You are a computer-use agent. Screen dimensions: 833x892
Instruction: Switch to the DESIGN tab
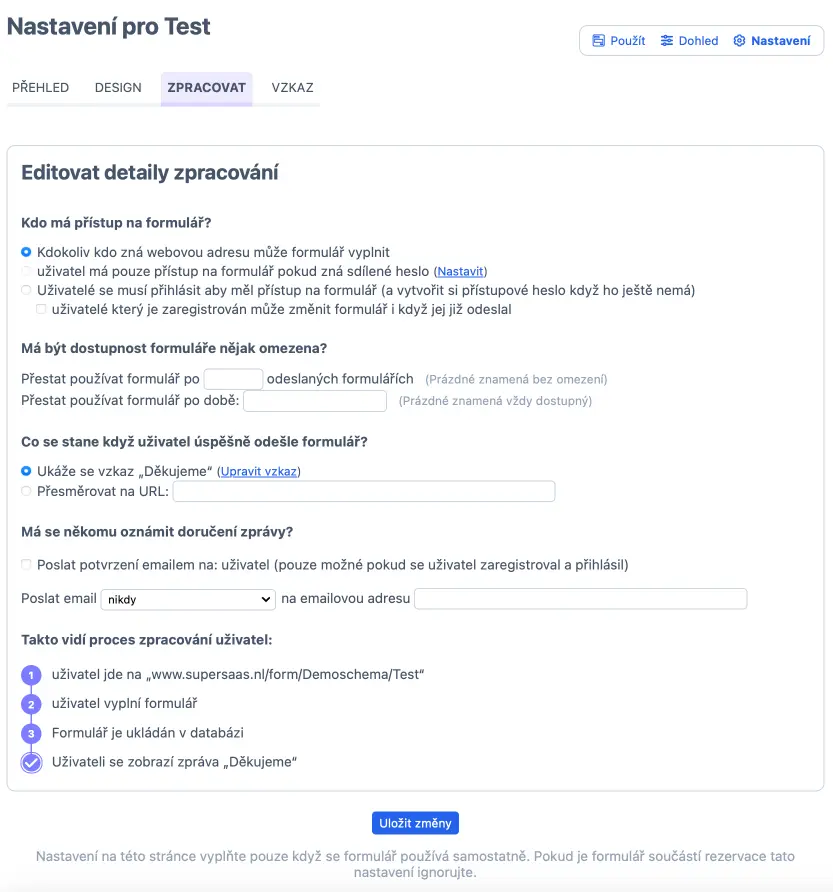(118, 88)
